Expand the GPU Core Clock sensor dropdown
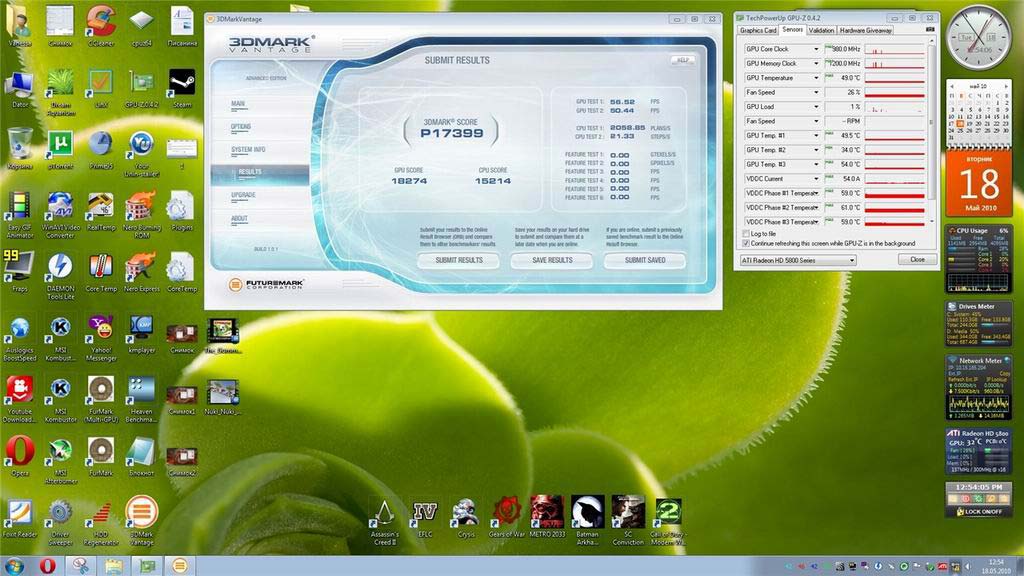The image size is (1024, 576). 816,49
